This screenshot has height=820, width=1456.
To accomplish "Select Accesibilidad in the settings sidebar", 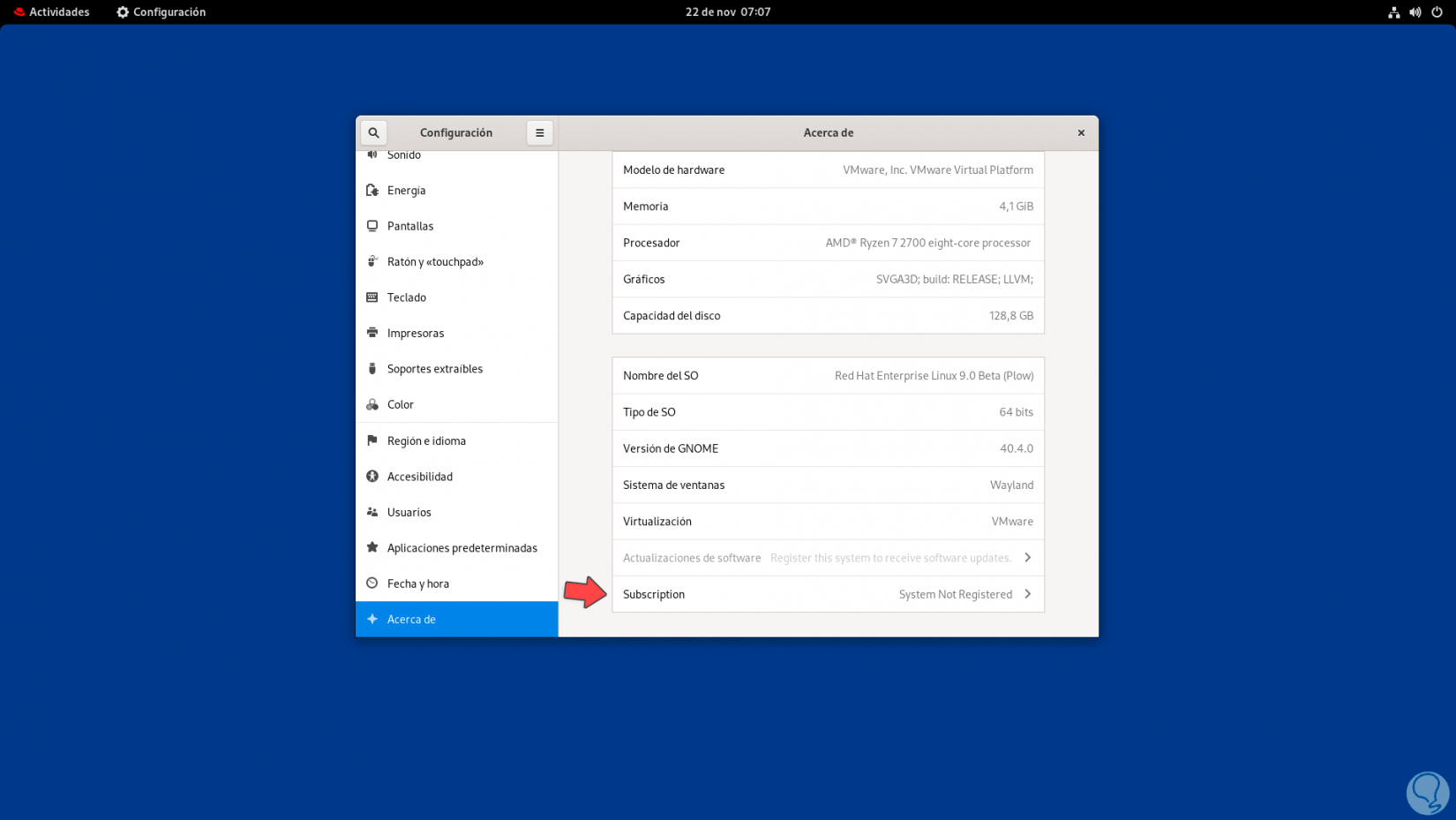I will coord(457,477).
